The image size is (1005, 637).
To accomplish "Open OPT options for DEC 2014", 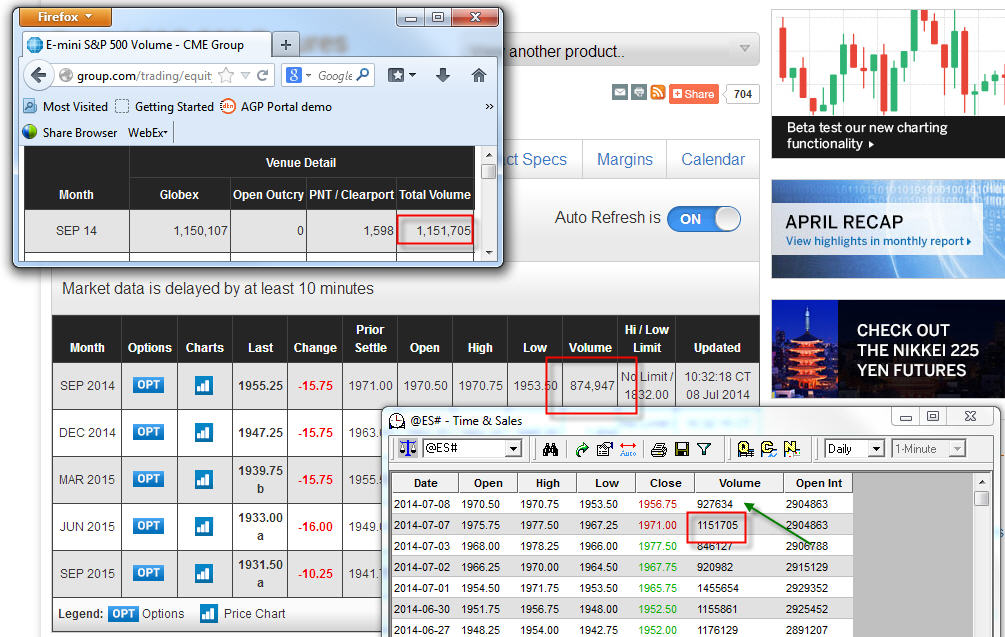I will tap(149, 432).
